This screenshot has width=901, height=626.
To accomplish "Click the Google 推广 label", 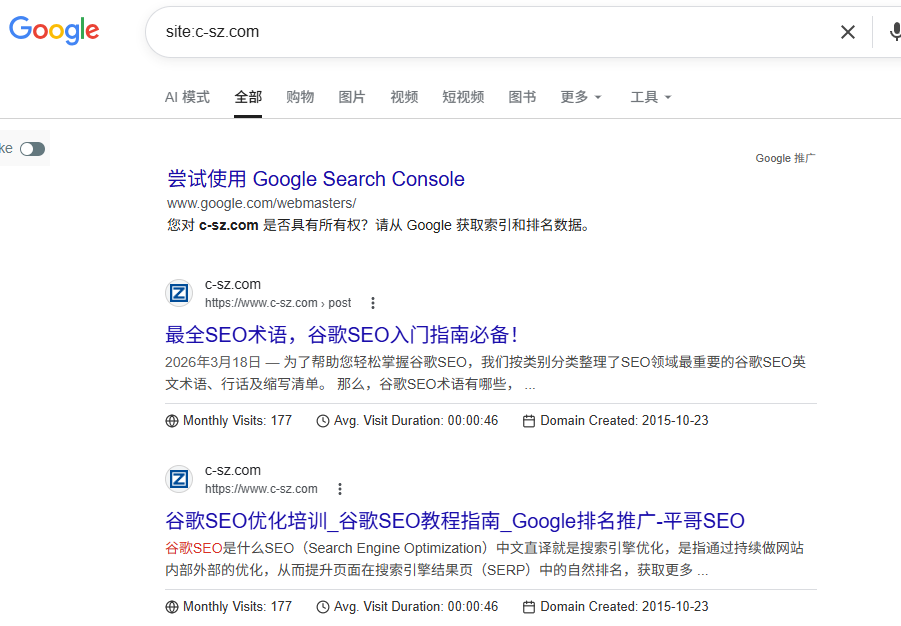I will click(785, 158).
